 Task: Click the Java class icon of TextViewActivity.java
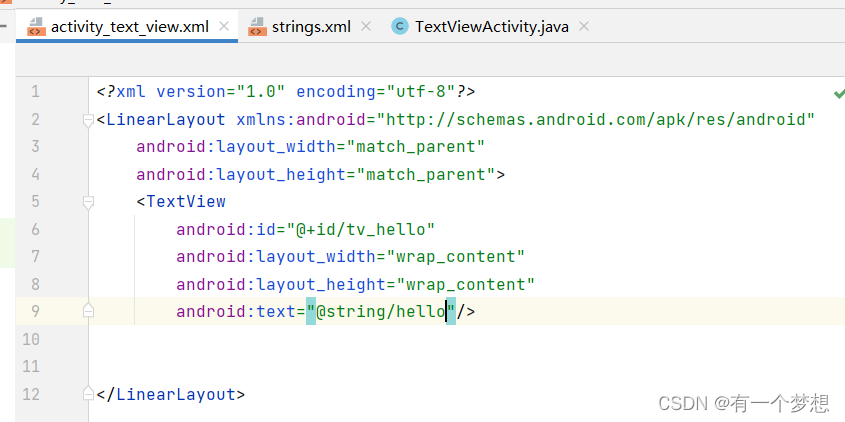(400, 26)
